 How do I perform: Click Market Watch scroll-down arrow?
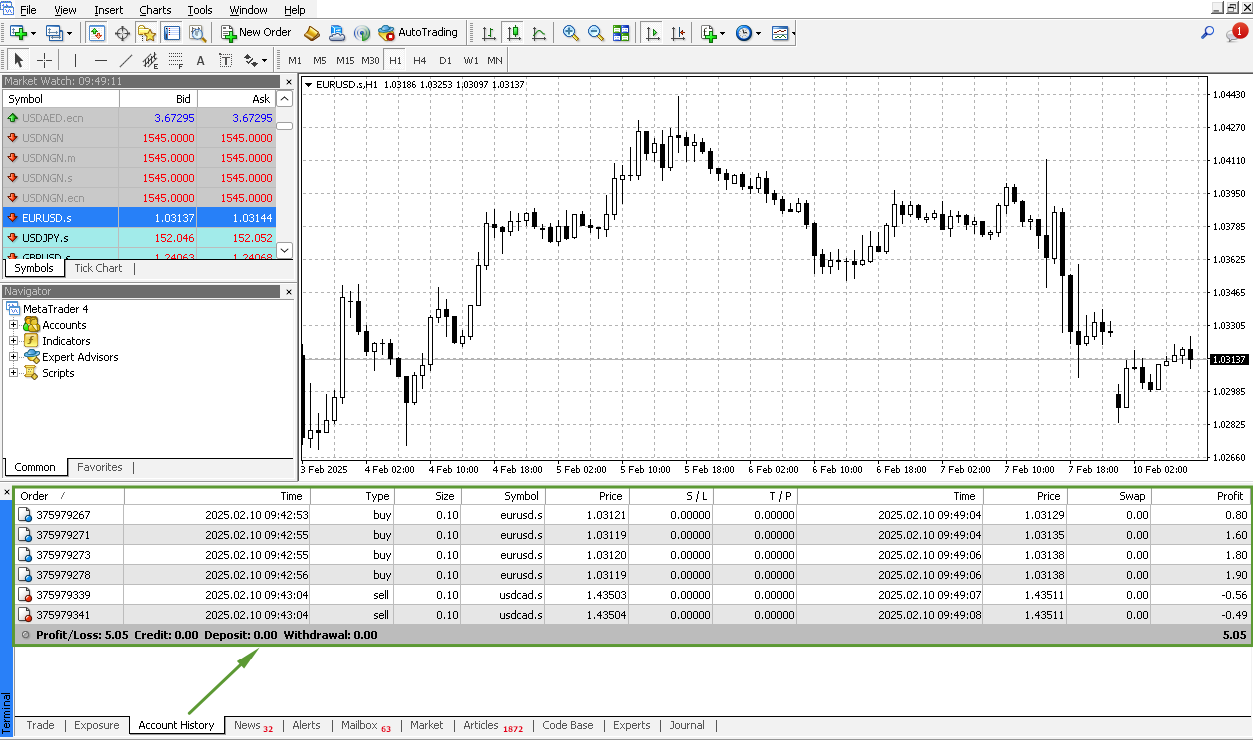(285, 250)
